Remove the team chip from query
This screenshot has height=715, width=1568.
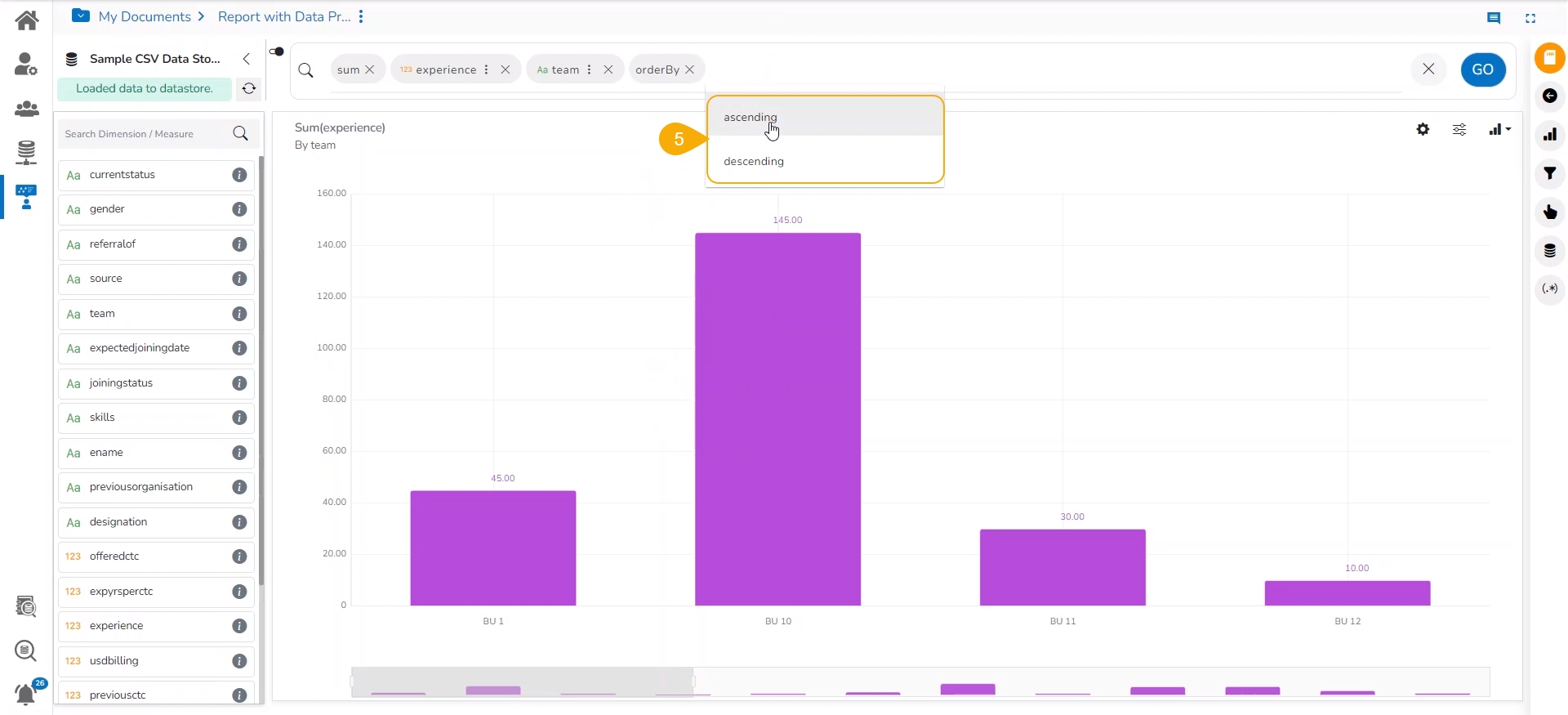click(608, 69)
